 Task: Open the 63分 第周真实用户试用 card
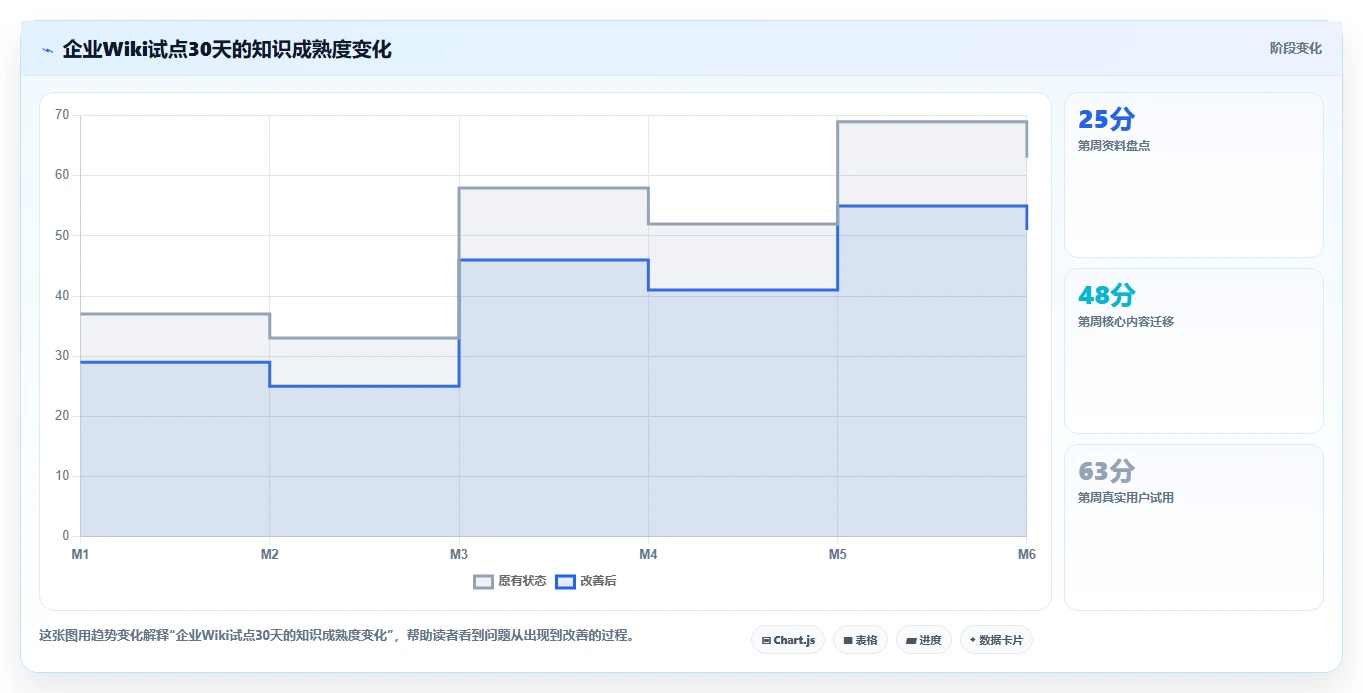(x=1194, y=527)
